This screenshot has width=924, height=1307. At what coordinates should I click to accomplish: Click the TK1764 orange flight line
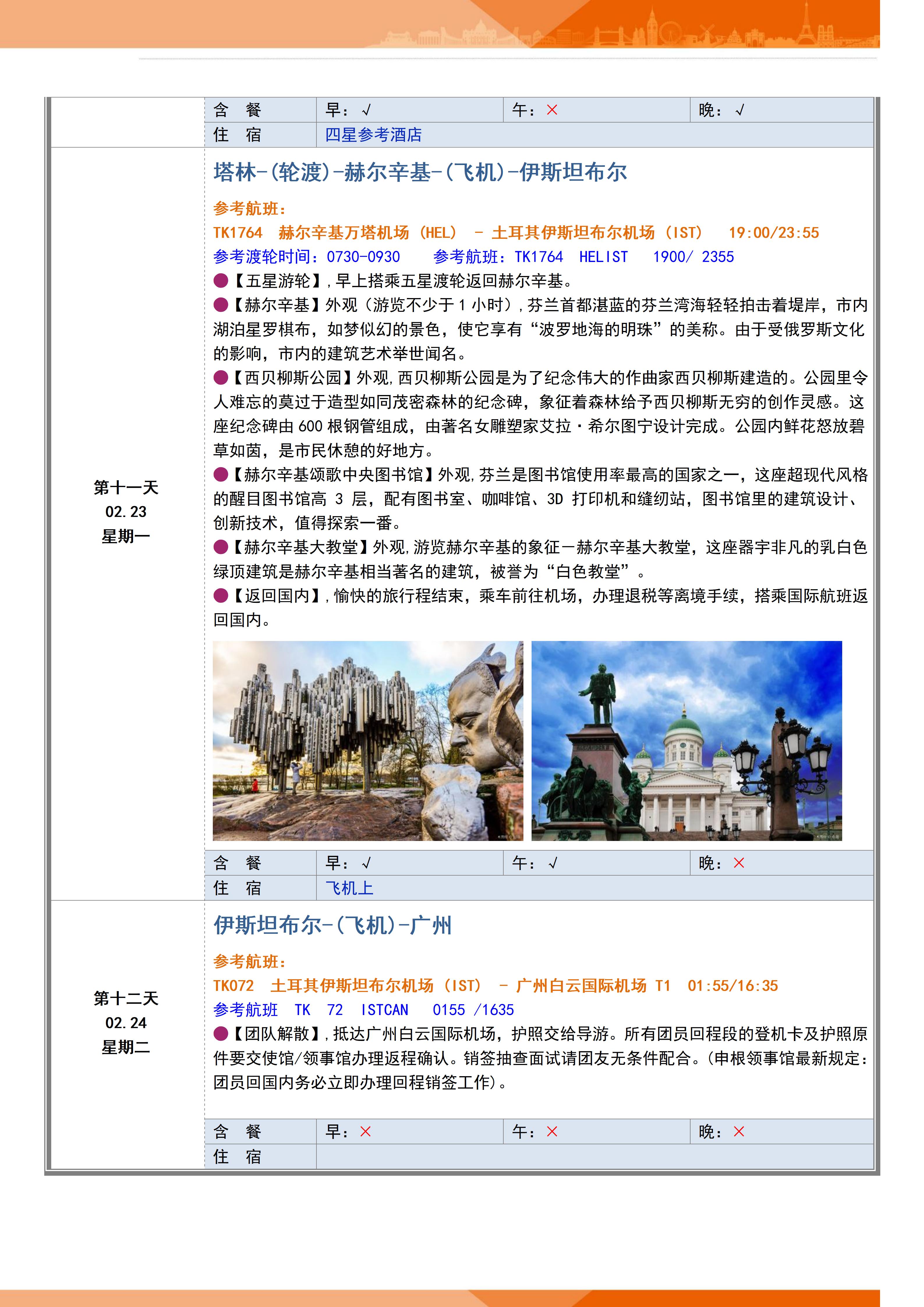point(515,232)
